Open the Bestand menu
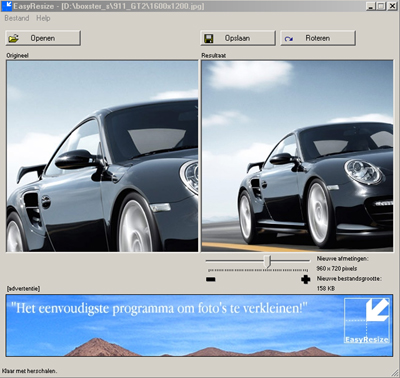Screen dimensions: 400x378 (17, 18)
